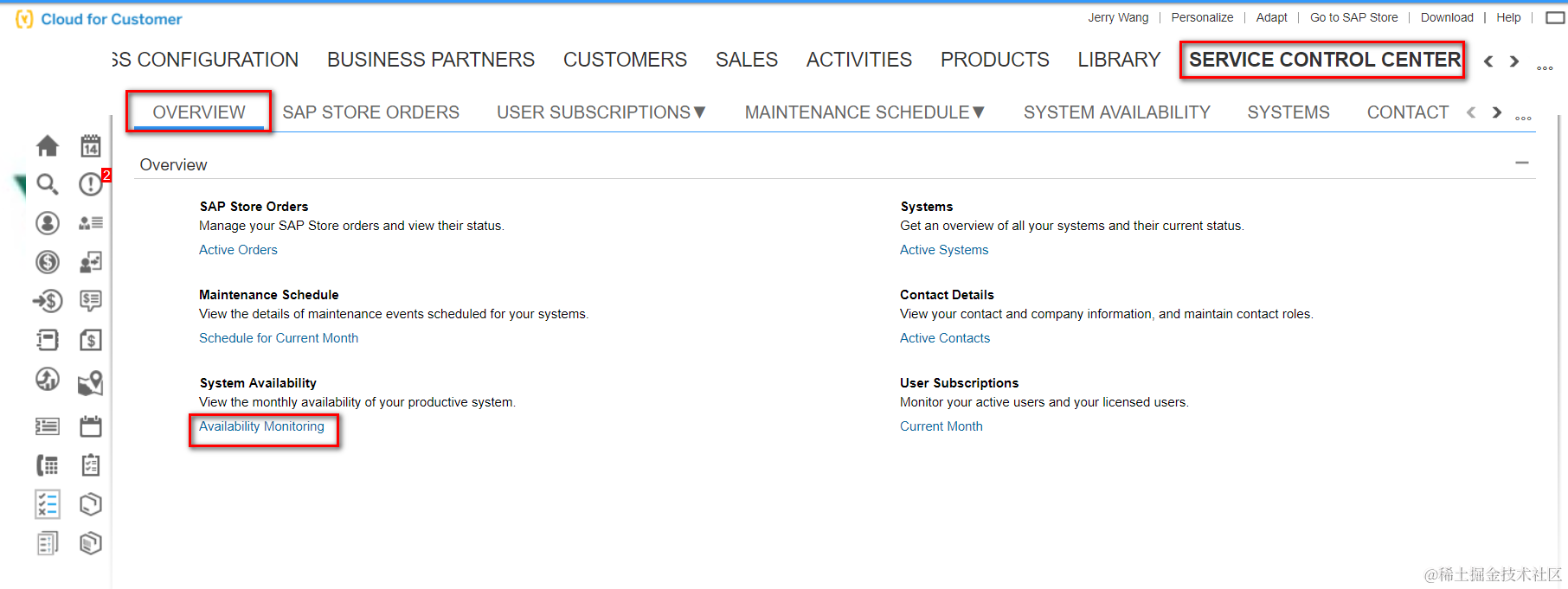Open the Active Systems link
The height and width of the screenshot is (589, 1568).
[x=944, y=250]
